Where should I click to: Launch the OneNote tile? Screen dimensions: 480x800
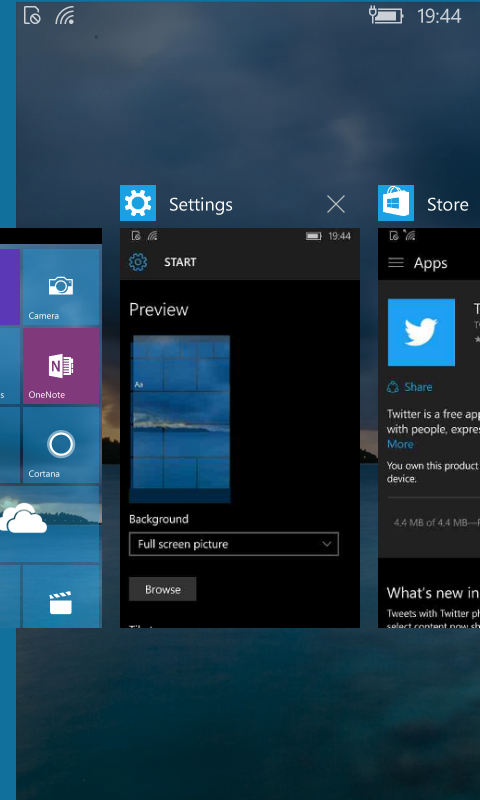(61, 366)
